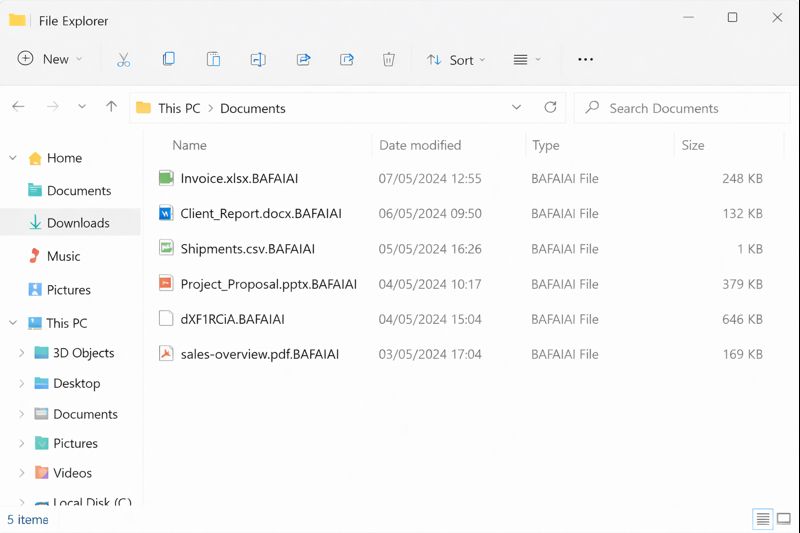
Task: Click the Refresh icon in address bar
Action: click(550, 107)
